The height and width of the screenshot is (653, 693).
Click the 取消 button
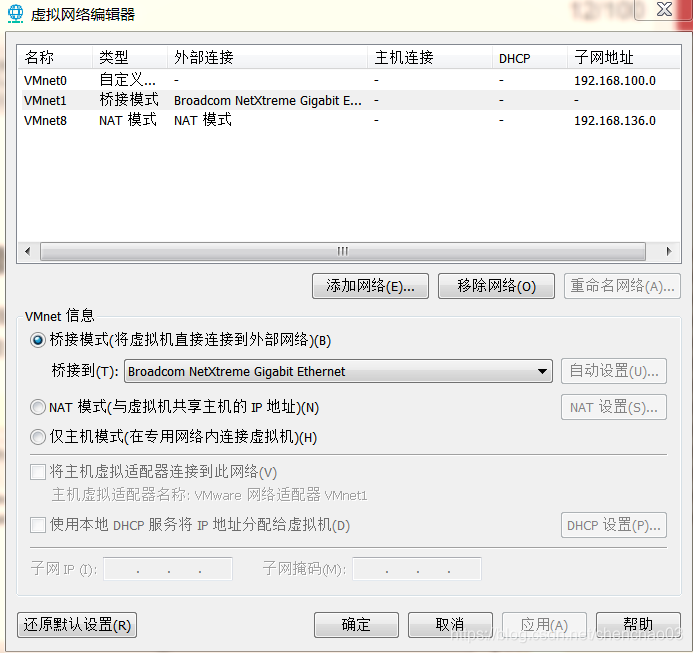point(450,625)
